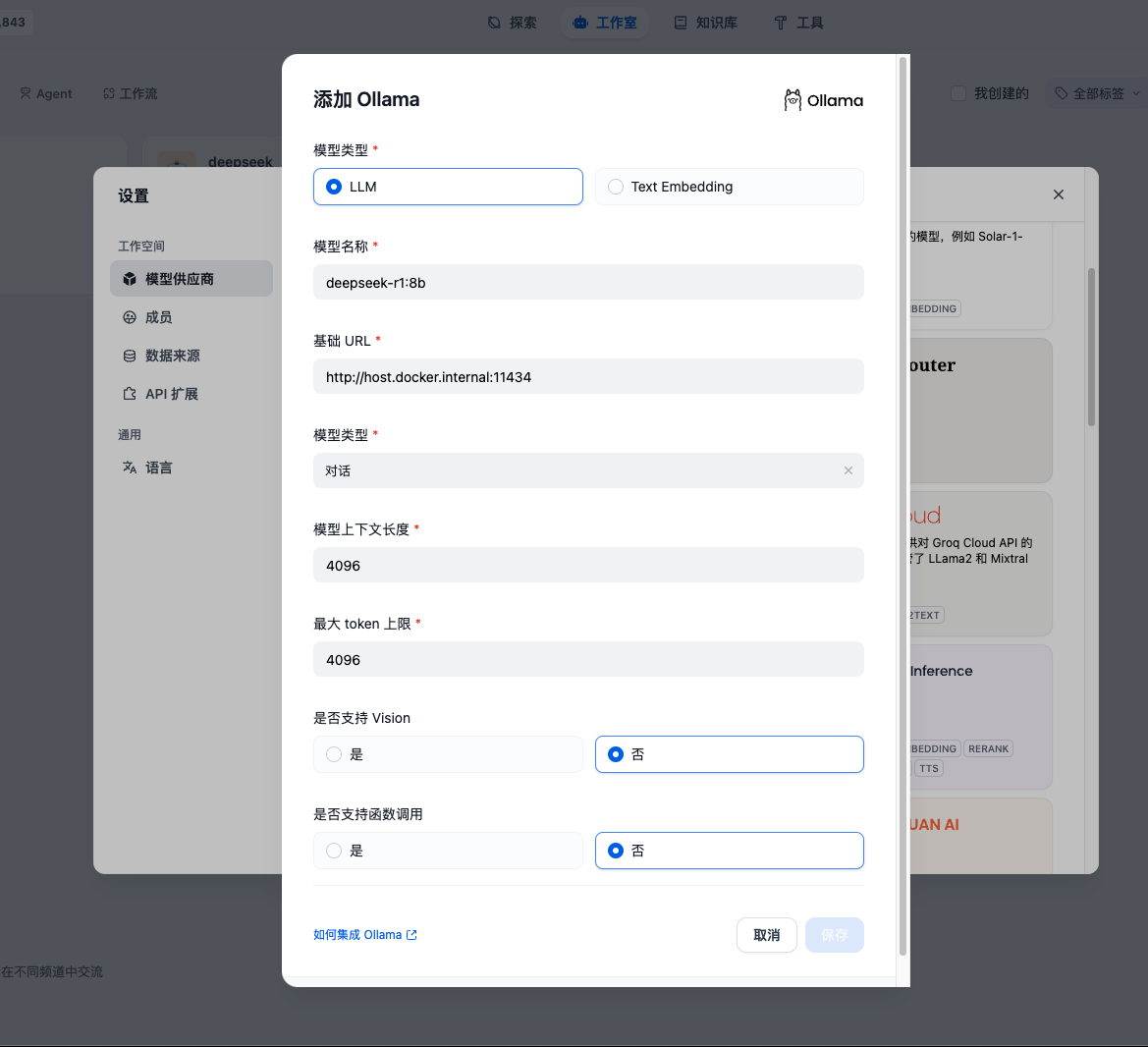
Task: Click the Ollama logo icon in dialog header
Action: [793, 100]
